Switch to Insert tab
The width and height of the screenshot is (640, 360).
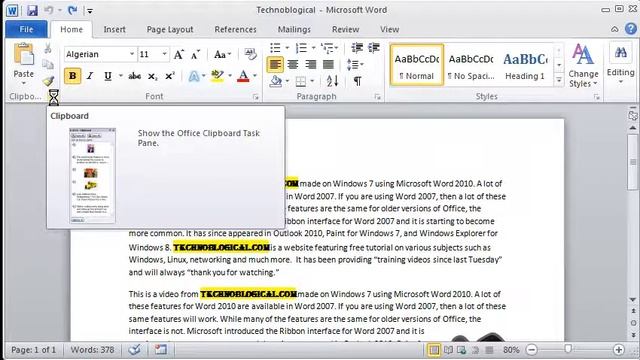(x=114, y=29)
